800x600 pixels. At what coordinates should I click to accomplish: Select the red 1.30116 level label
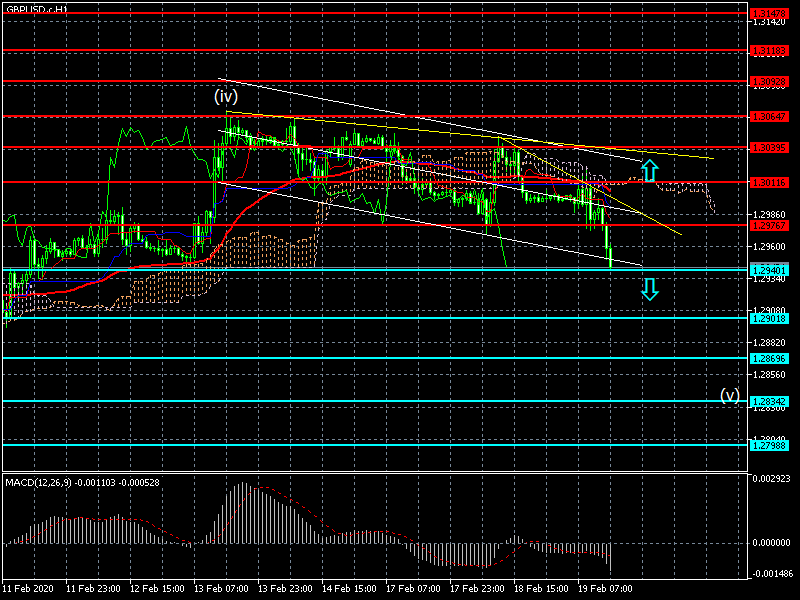769,183
